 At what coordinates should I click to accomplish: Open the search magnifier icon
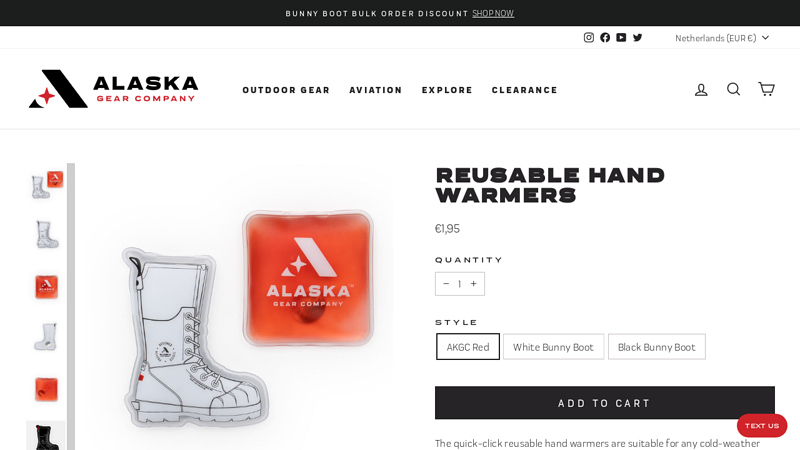click(x=733, y=89)
